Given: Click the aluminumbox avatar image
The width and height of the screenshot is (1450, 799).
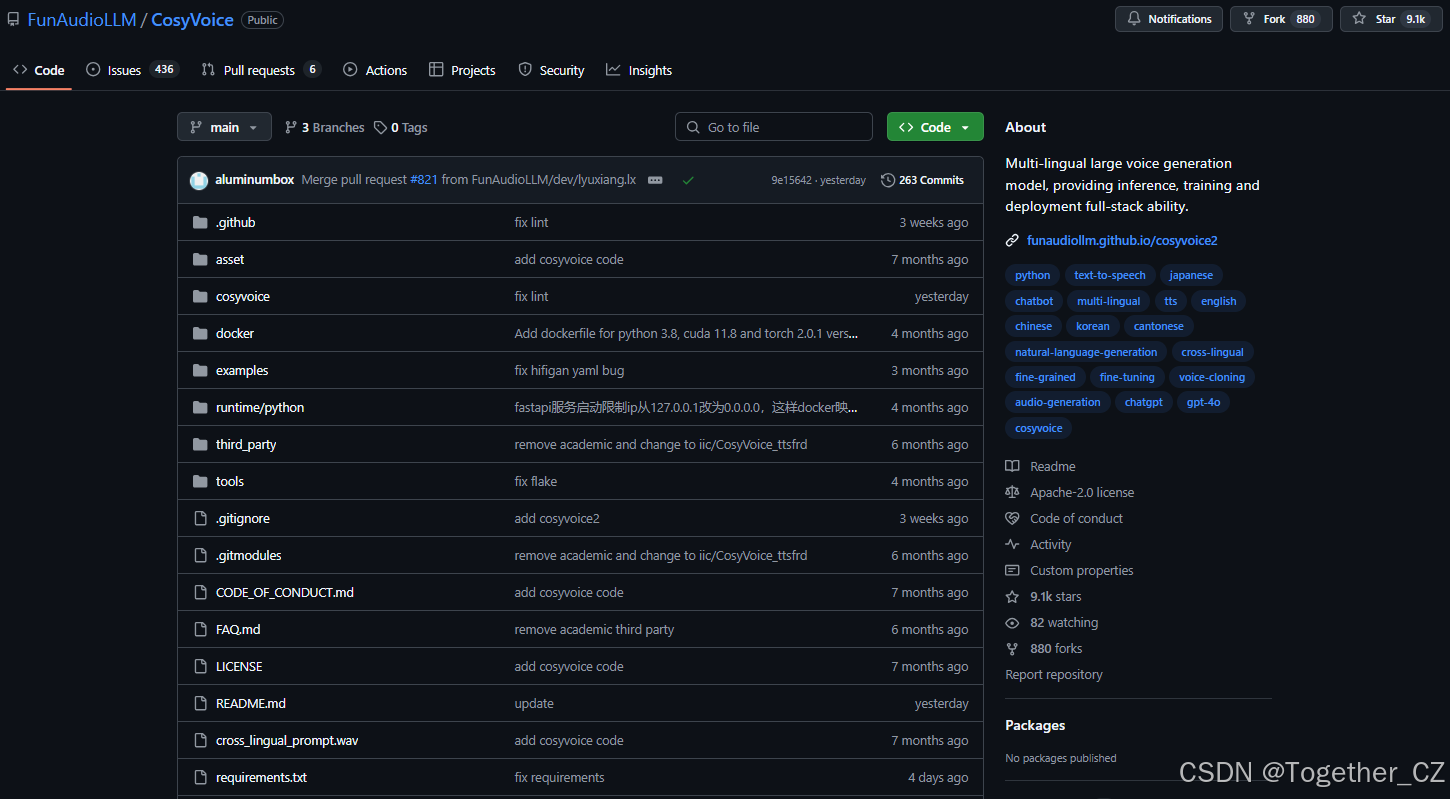Looking at the screenshot, I should 199,180.
